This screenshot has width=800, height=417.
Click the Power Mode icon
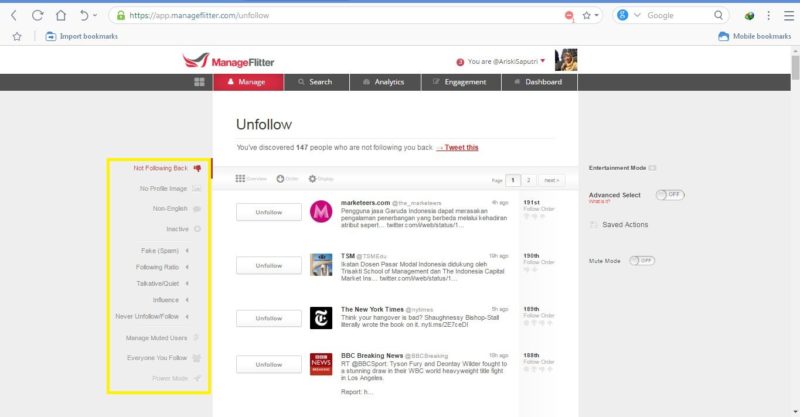pyautogui.click(x=197, y=378)
